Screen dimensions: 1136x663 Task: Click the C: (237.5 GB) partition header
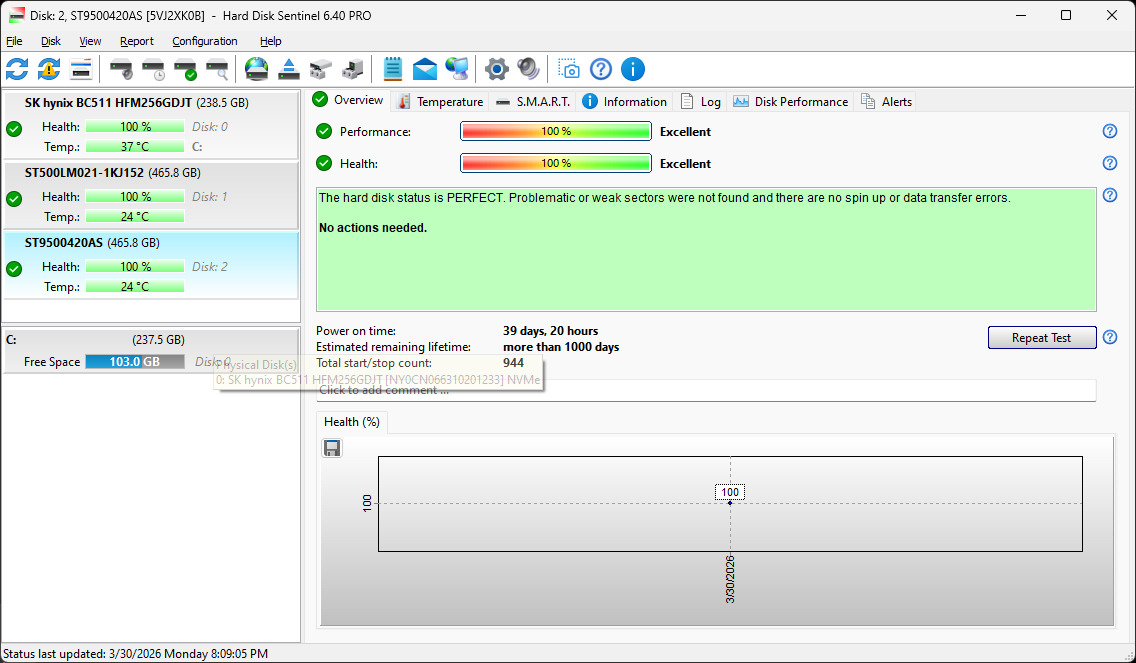[151, 339]
